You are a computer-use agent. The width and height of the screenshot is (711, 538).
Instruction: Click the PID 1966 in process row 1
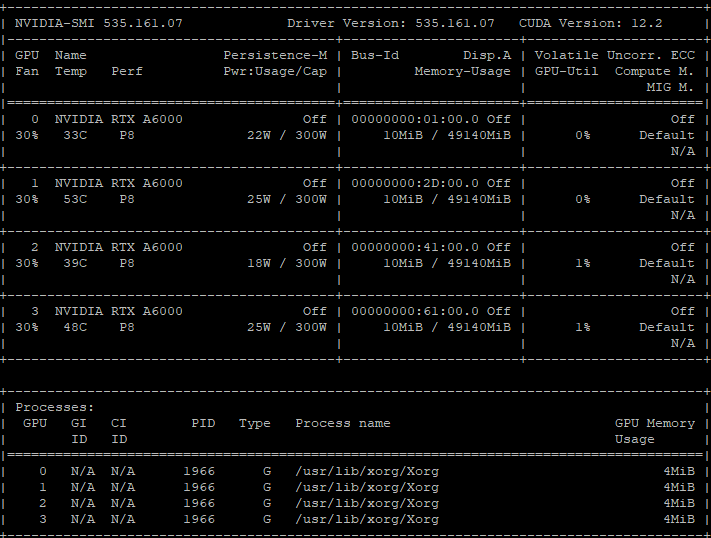tap(199, 487)
